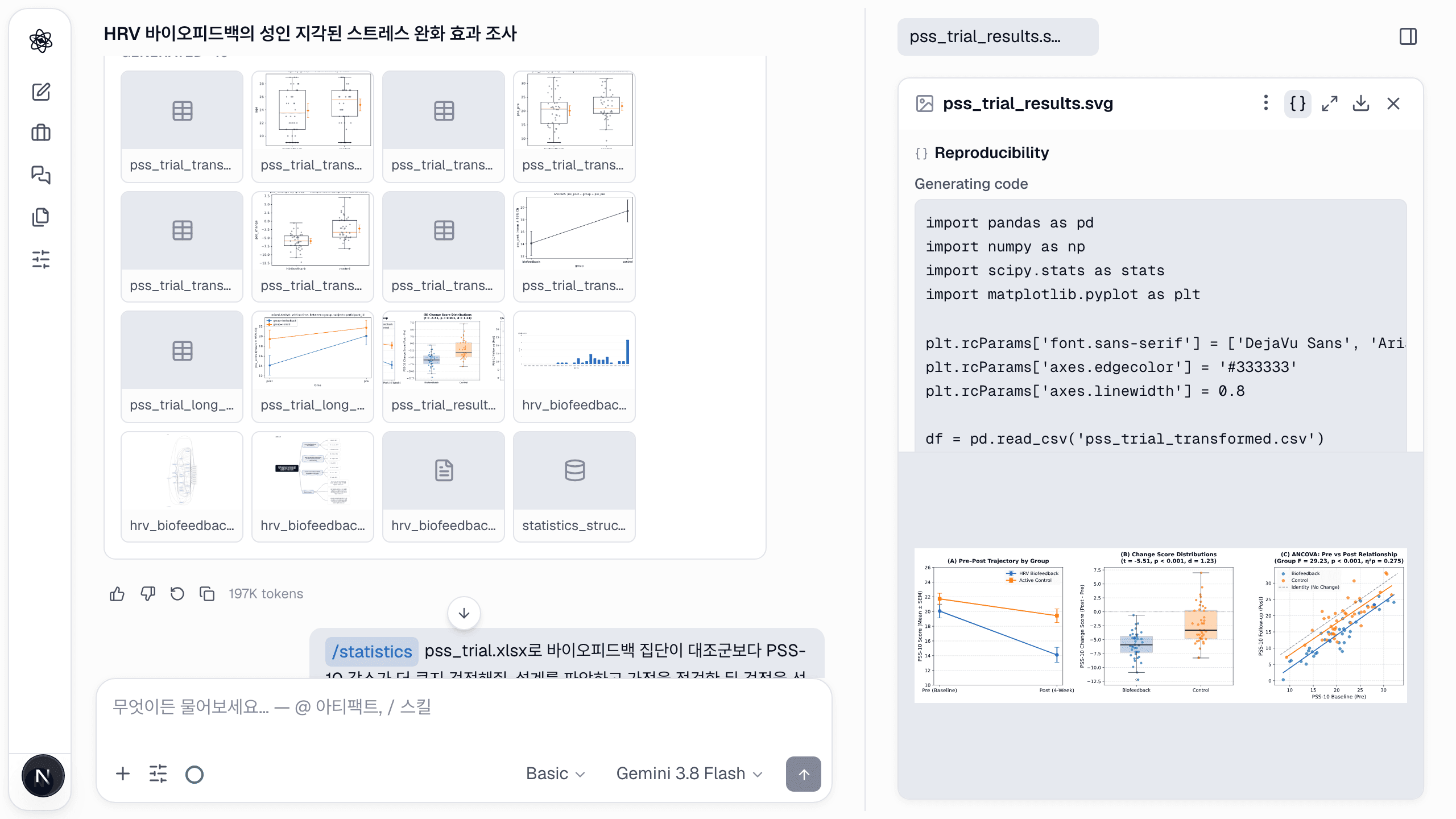Jump to latest message down arrow
Image resolution: width=1456 pixels, height=819 pixels.
(x=464, y=613)
